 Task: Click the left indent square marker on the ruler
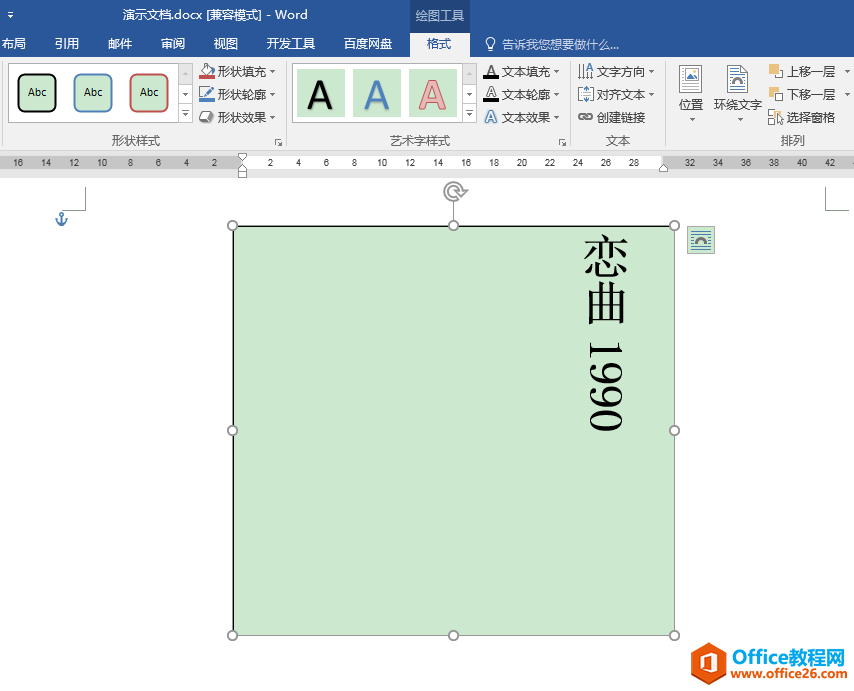[x=242, y=174]
